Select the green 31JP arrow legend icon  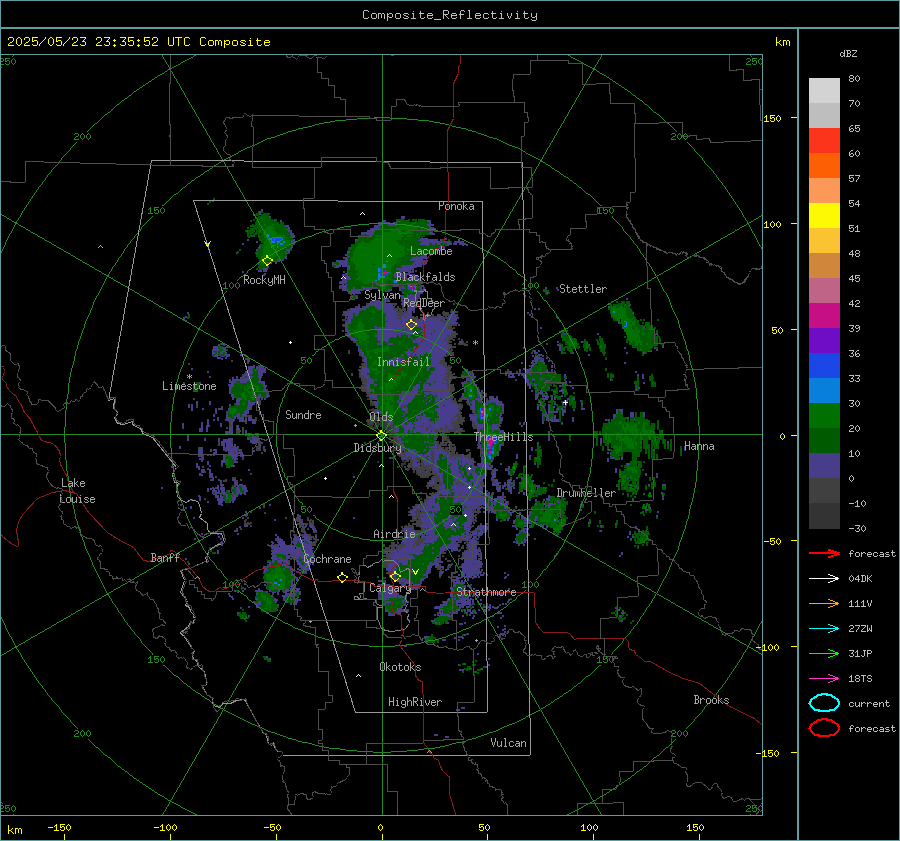pyautogui.click(x=824, y=653)
